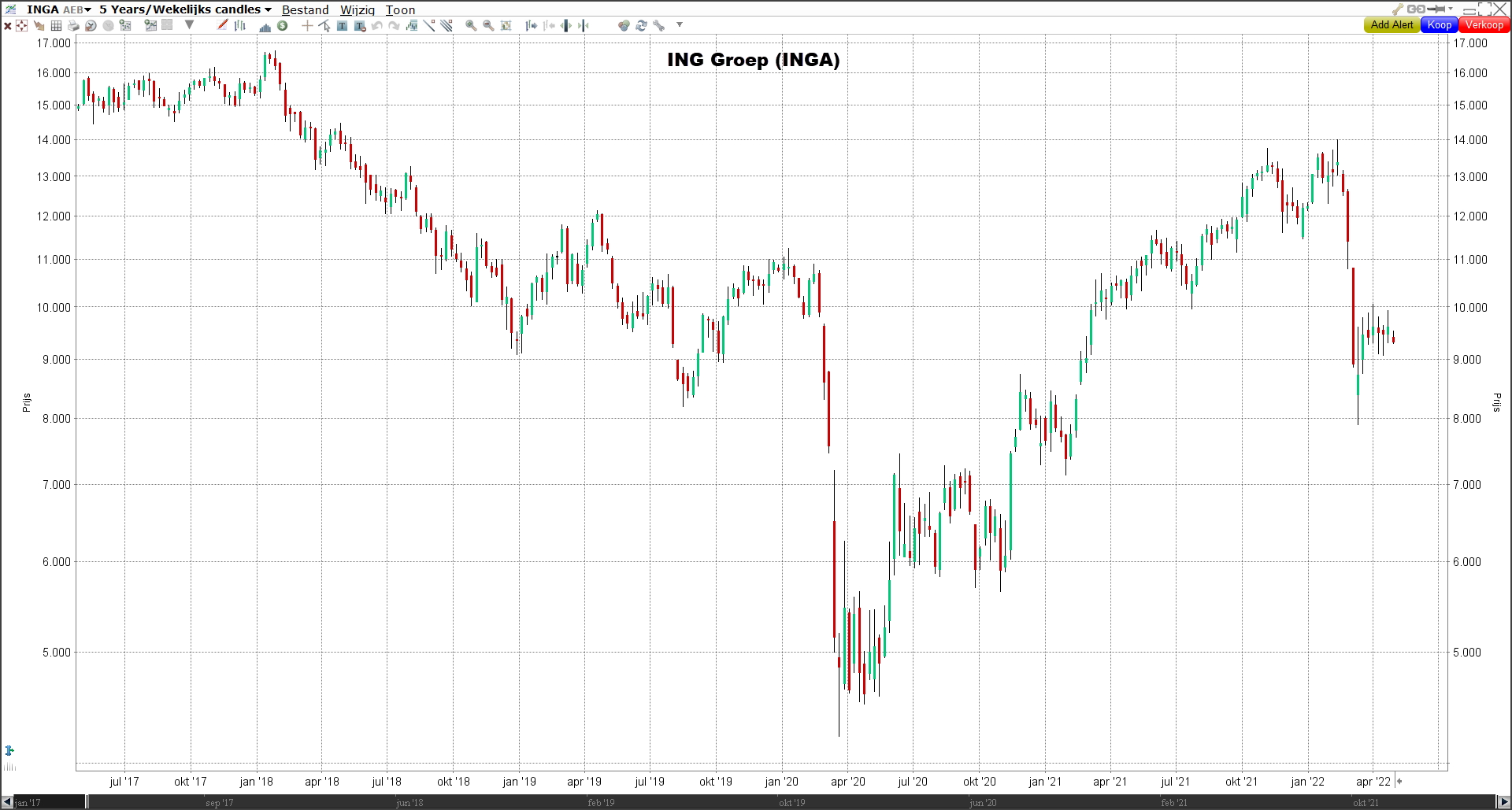Open the 5 Years/Wekelijks candles dropdown
This screenshot has height=810, width=1512.
click(185, 9)
